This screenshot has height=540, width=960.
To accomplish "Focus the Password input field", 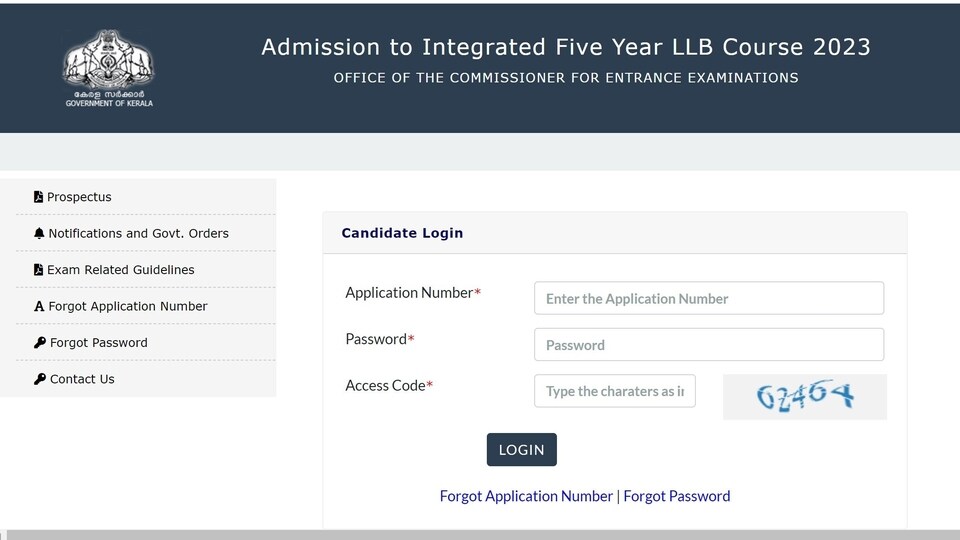I will point(709,345).
